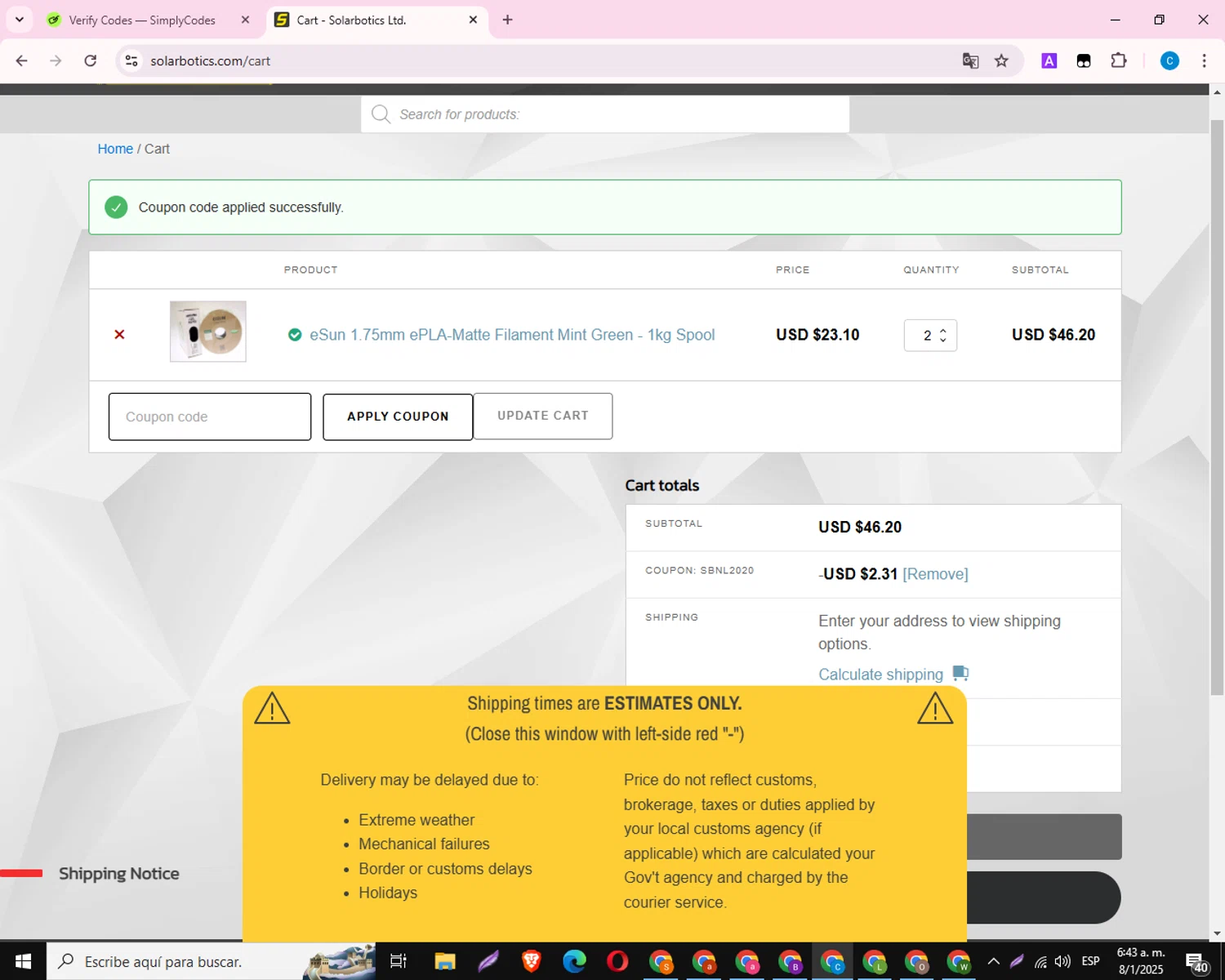Viewport: 1225px width, 980px height.
Task: Launch Opera from the taskbar
Action: (617, 961)
